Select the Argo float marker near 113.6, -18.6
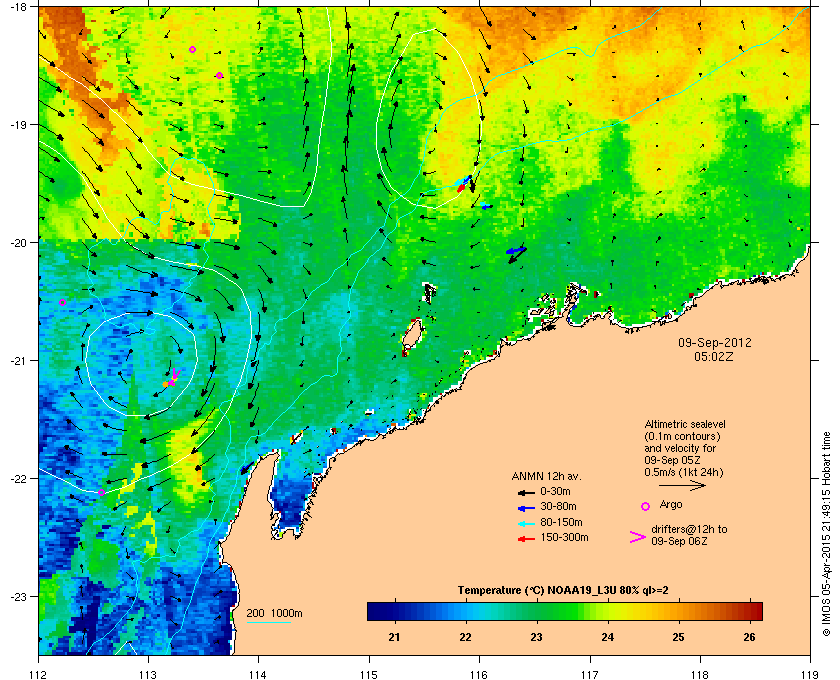 pyautogui.click(x=219, y=76)
